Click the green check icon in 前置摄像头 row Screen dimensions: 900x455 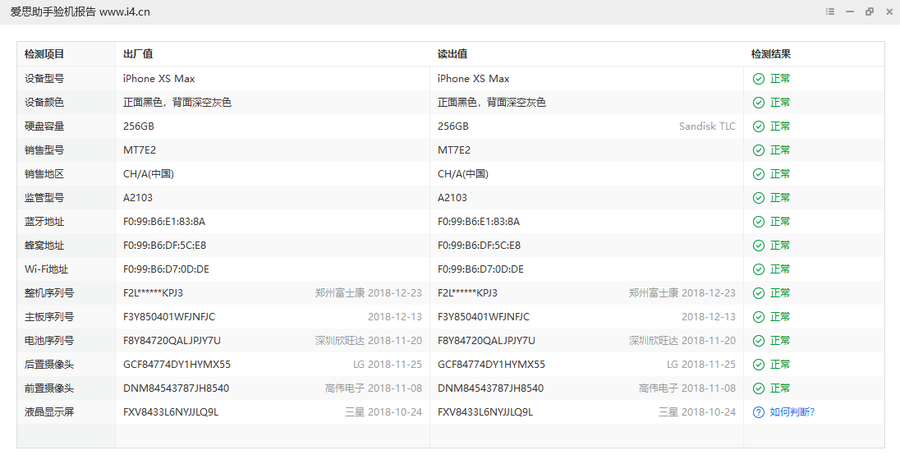[x=759, y=388]
